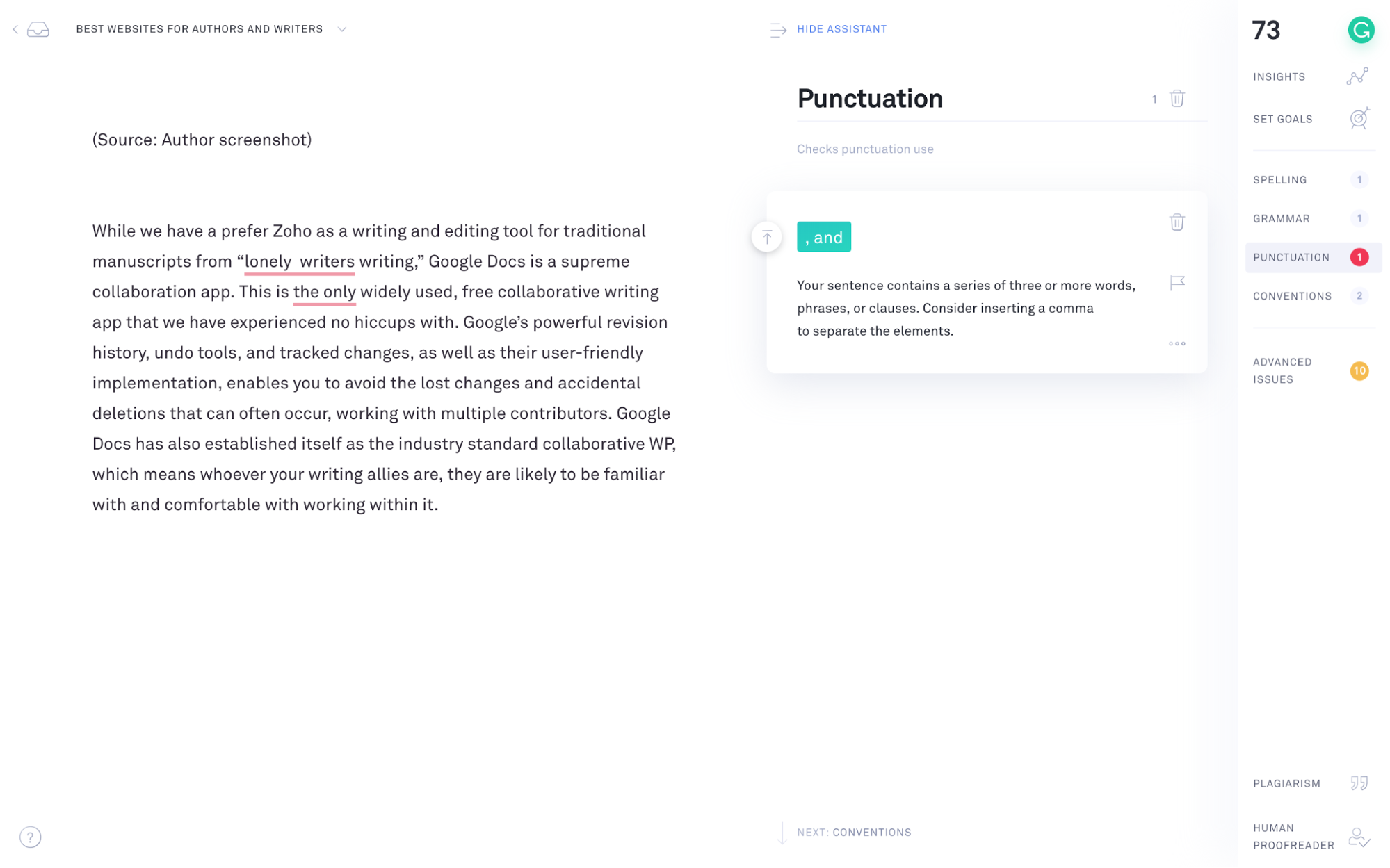Select the Spelling category
1390x868 pixels.
[1310, 180]
